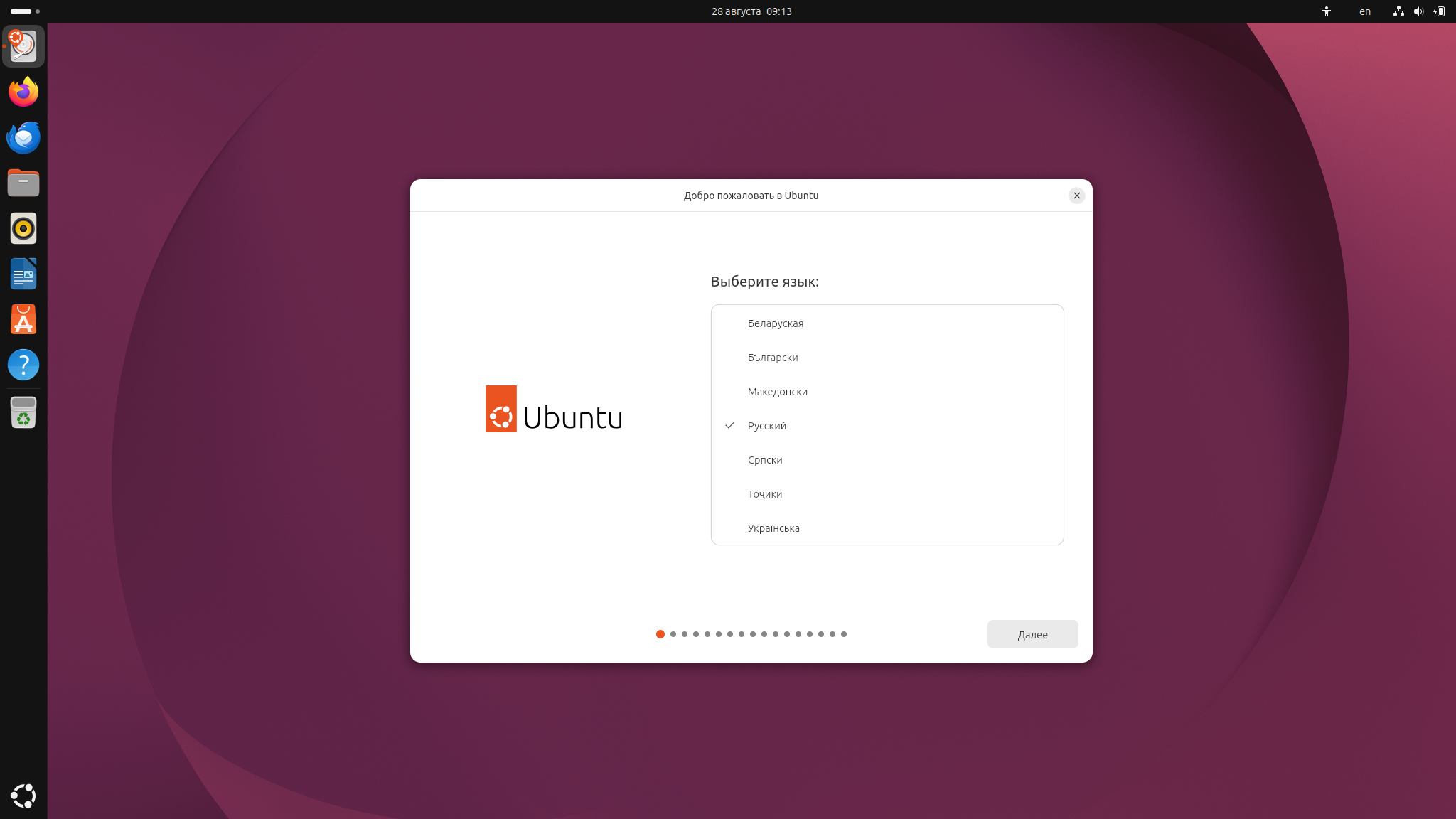Close the welcome to Ubuntu window
This screenshot has height=819, width=1456.
coord(1076,196)
